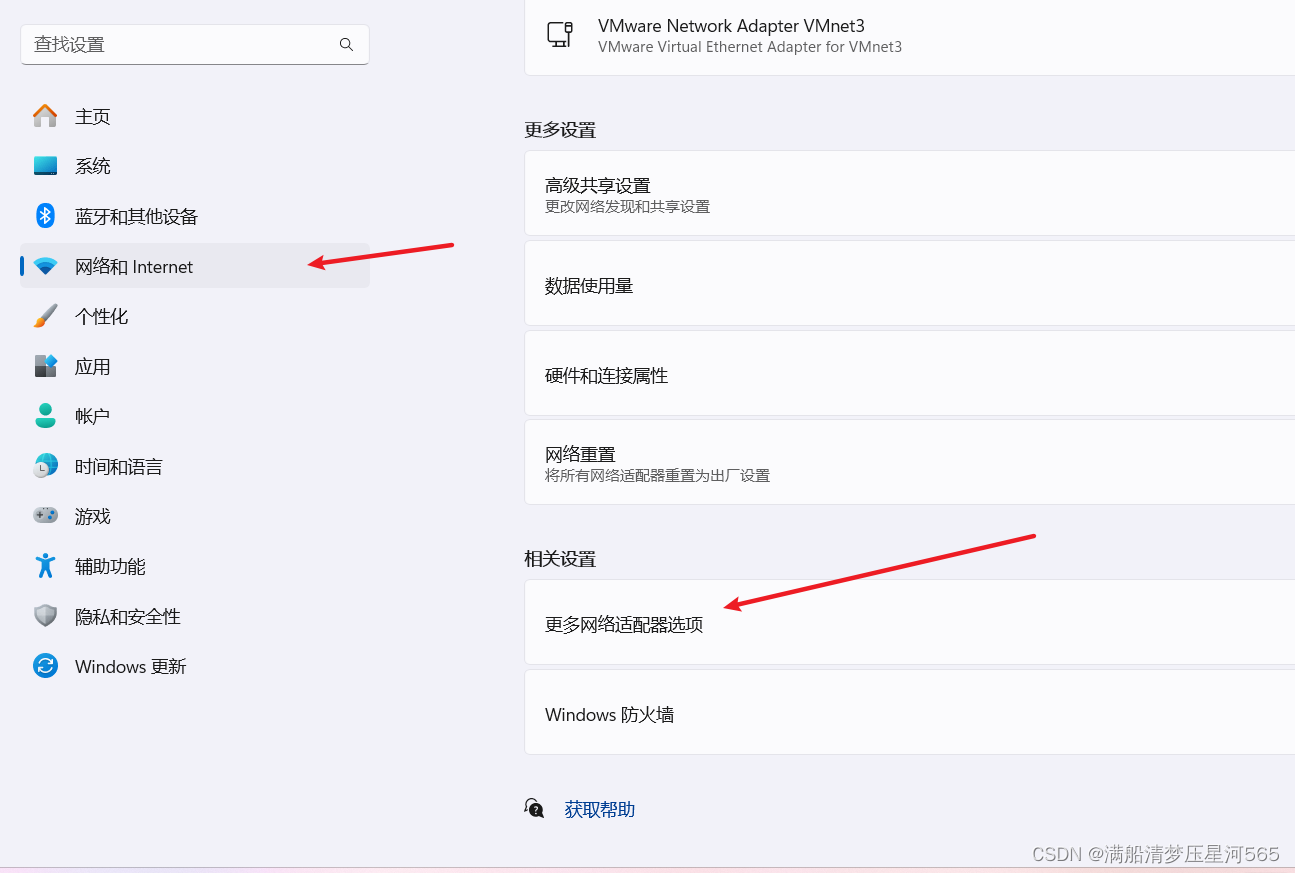Click the magnifier icon in the search box

[346, 44]
